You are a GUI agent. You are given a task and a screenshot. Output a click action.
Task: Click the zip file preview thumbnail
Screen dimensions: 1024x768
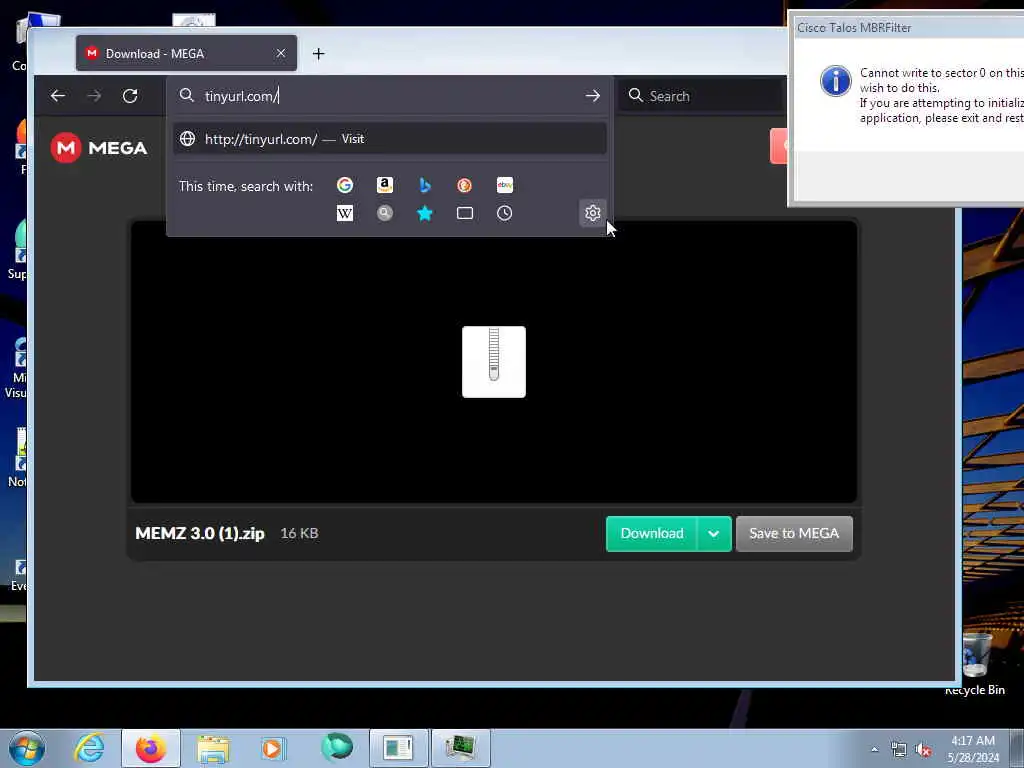pos(494,362)
